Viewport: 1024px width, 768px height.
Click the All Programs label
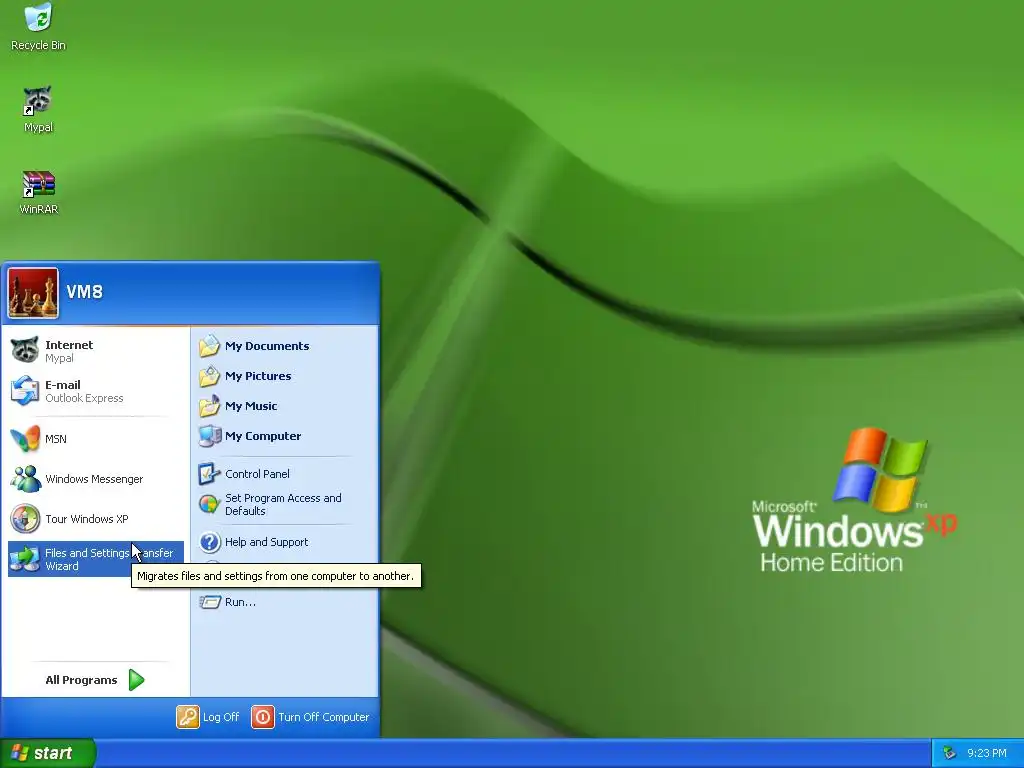point(81,680)
